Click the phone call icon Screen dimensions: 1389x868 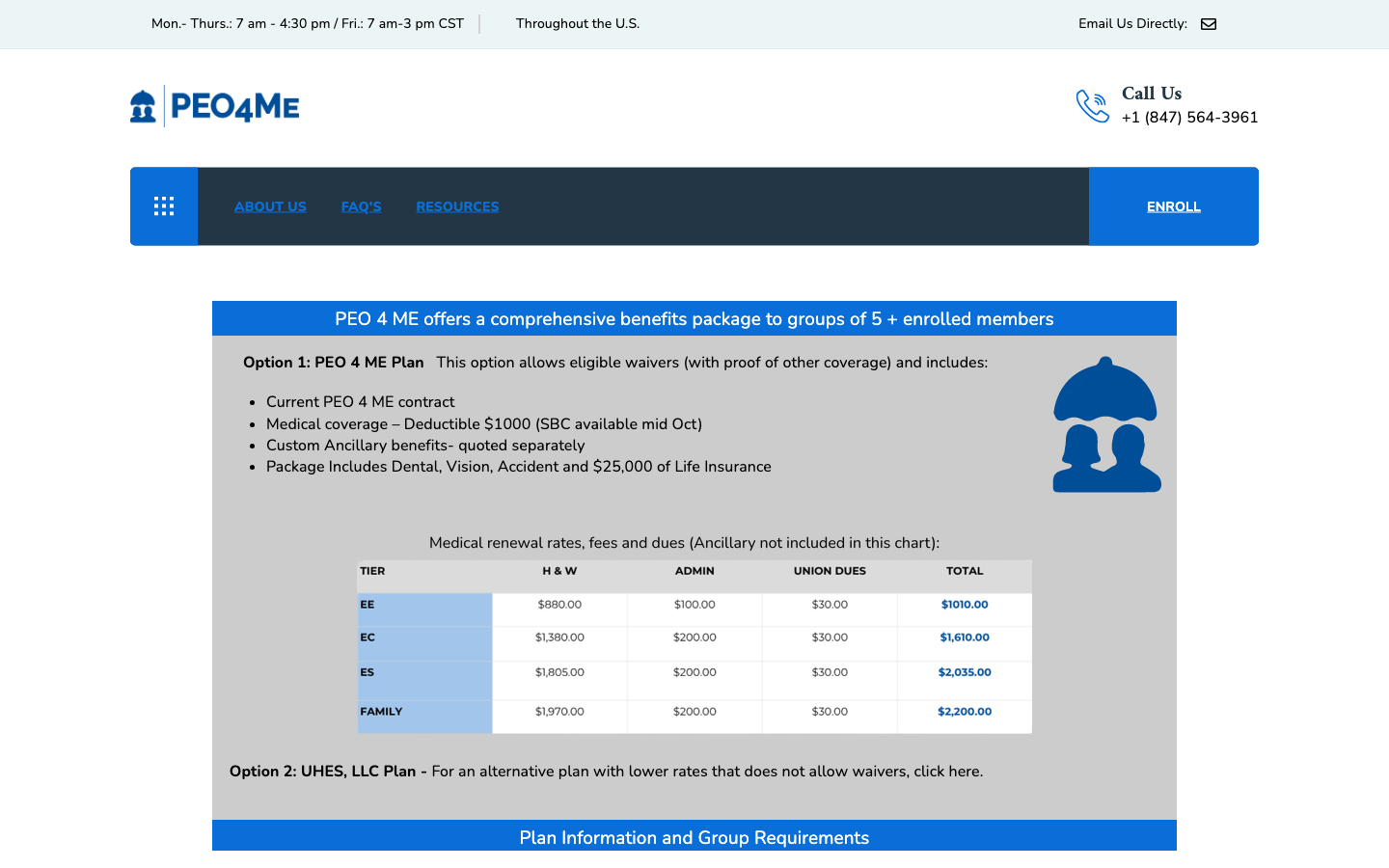(x=1093, y=106)
